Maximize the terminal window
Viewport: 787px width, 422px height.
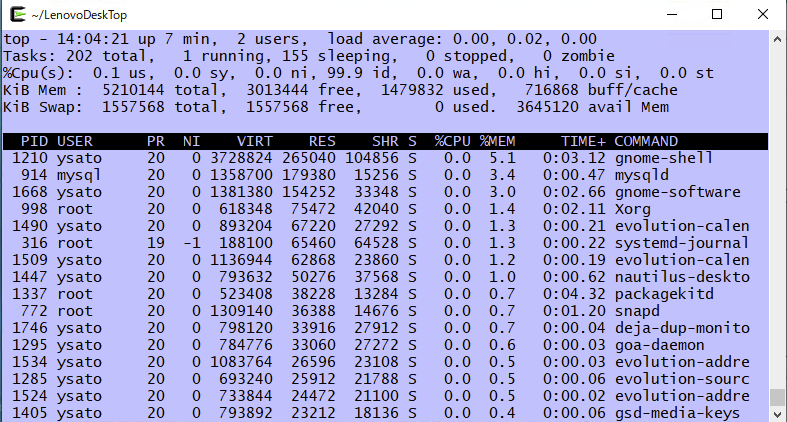point(717,15)
